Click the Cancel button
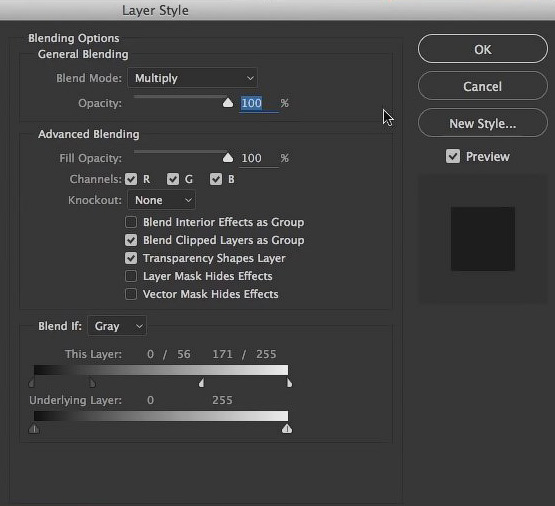The image size is (555, 506). pos(482,86)
